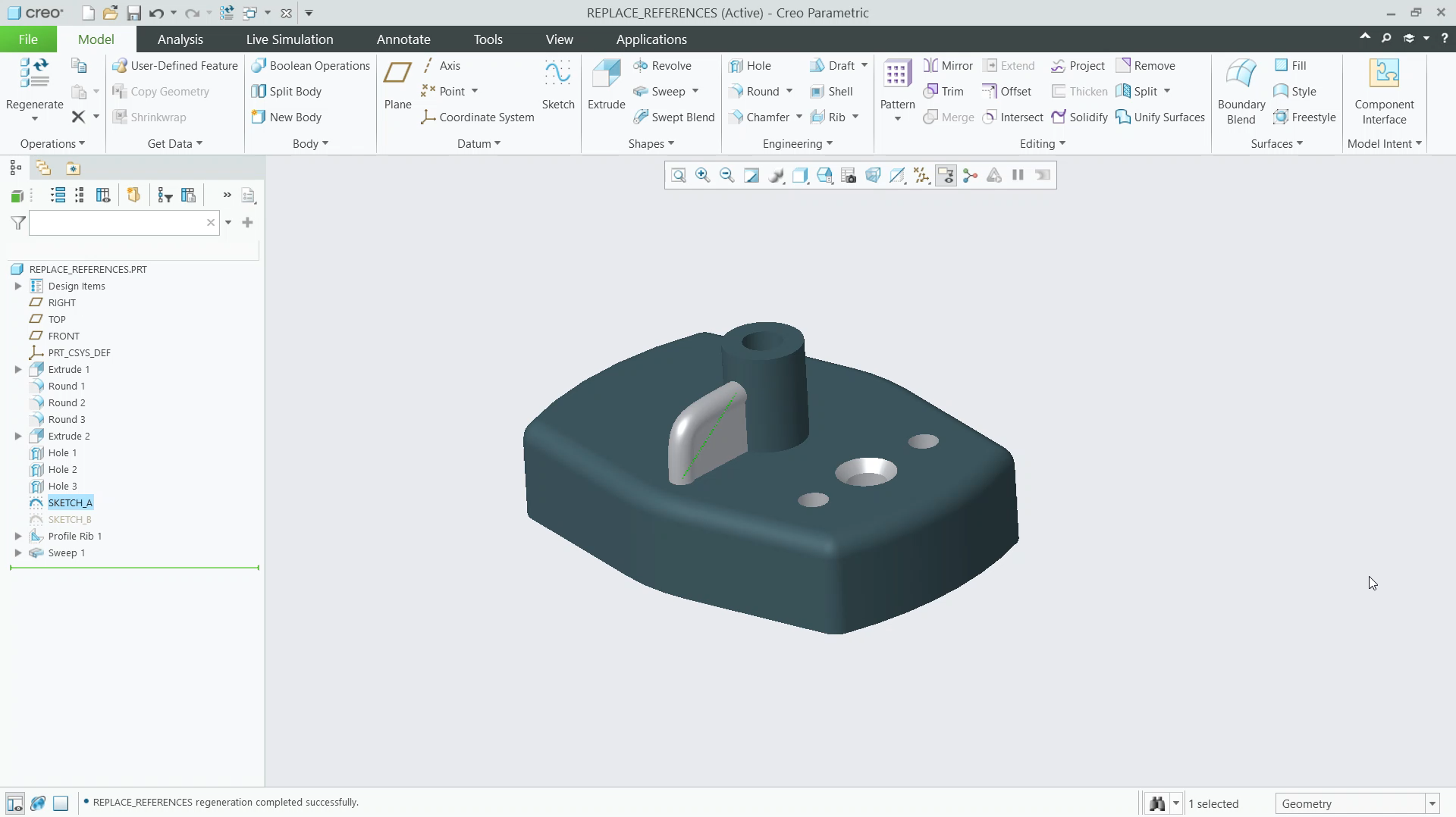Expand the Profile Rib 1 node
This screenshot has width=1456, height=817.
click(18, 537)
